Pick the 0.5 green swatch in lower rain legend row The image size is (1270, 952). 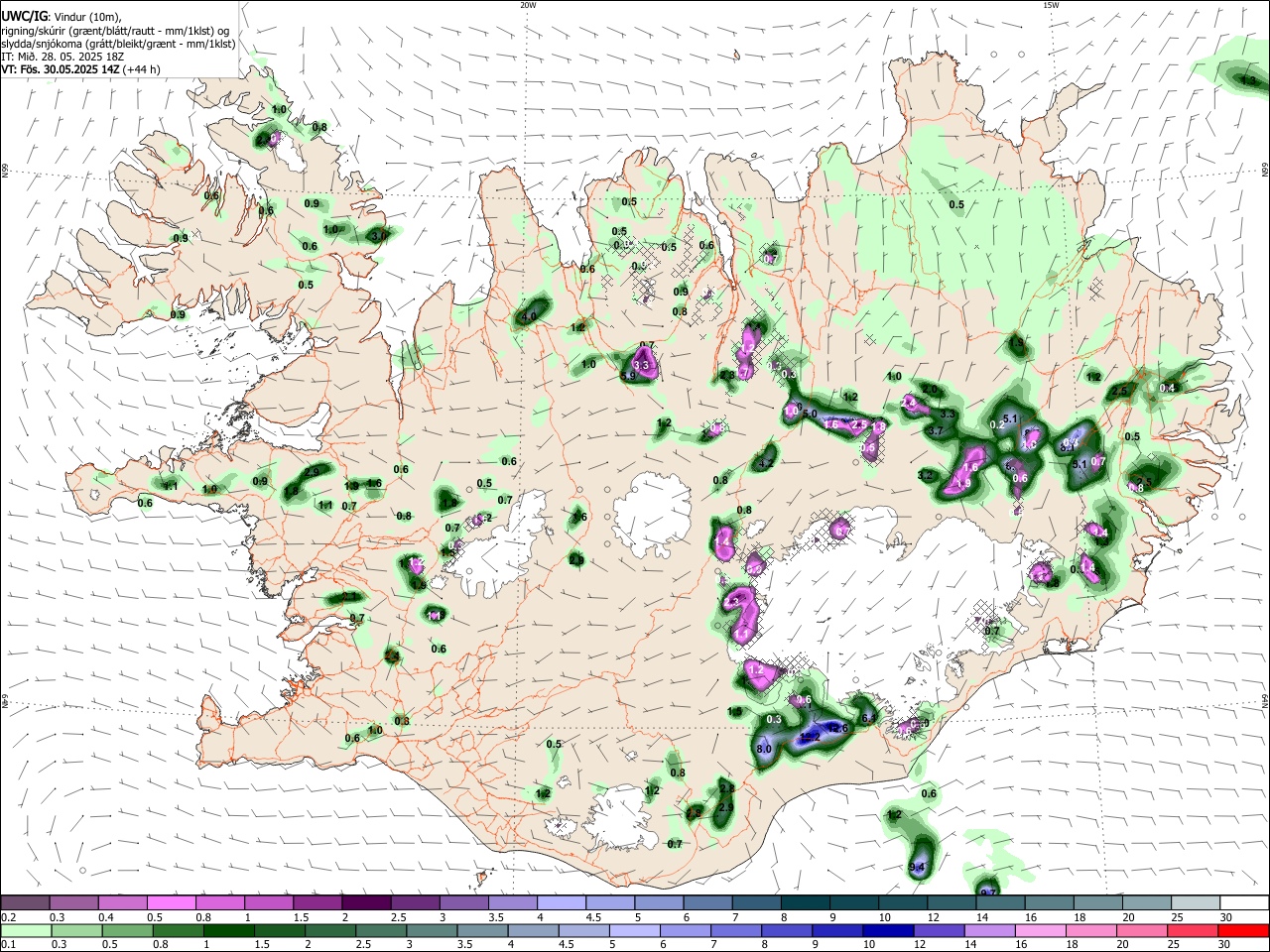pyautogui.click(x=127, y=930)
